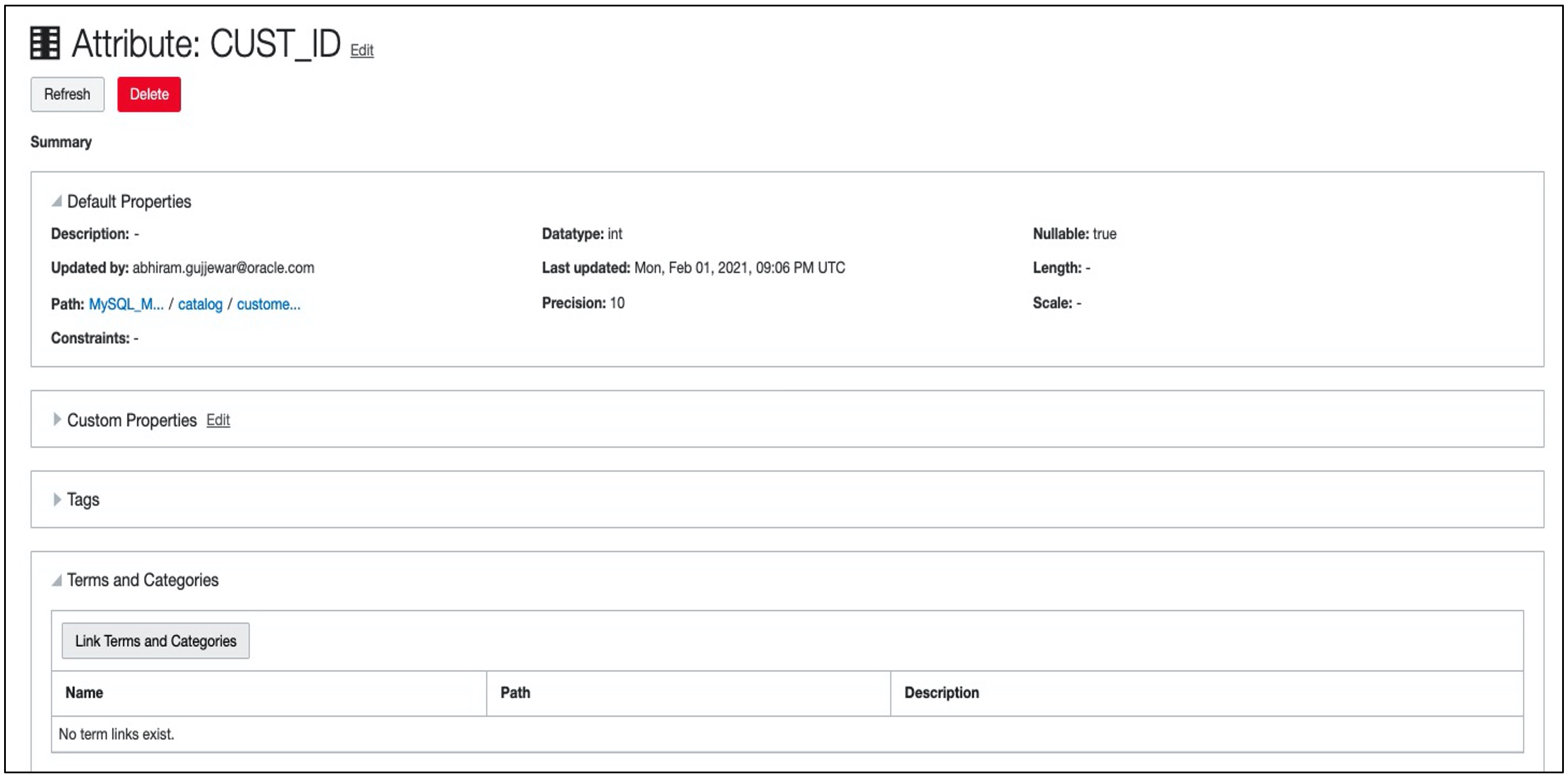Expand Custom Properties disclosure triangle
Screen dimensions: 1568x778
coord(56,419)
